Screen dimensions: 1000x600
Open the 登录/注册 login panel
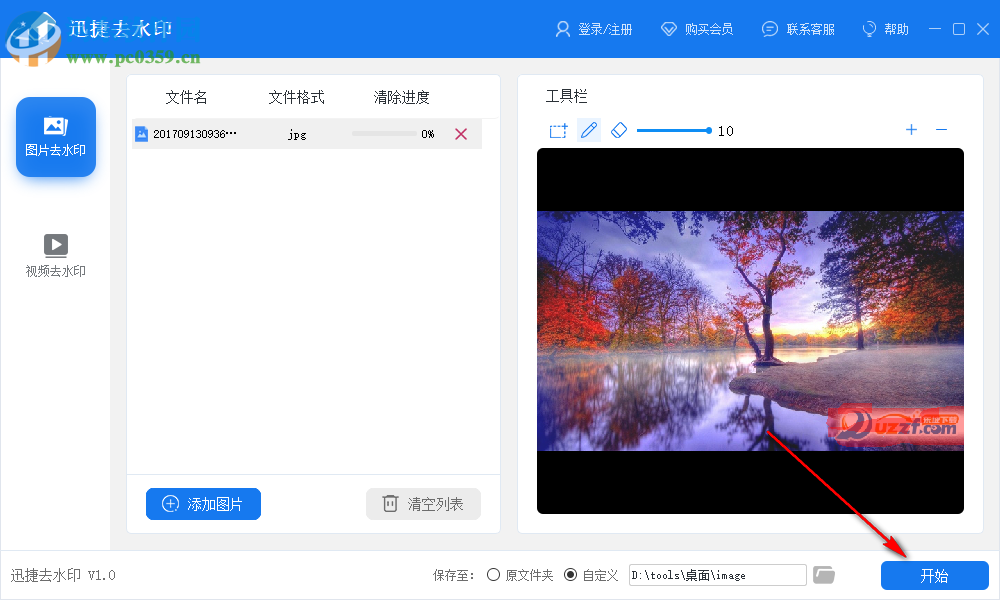coord(595,29)
